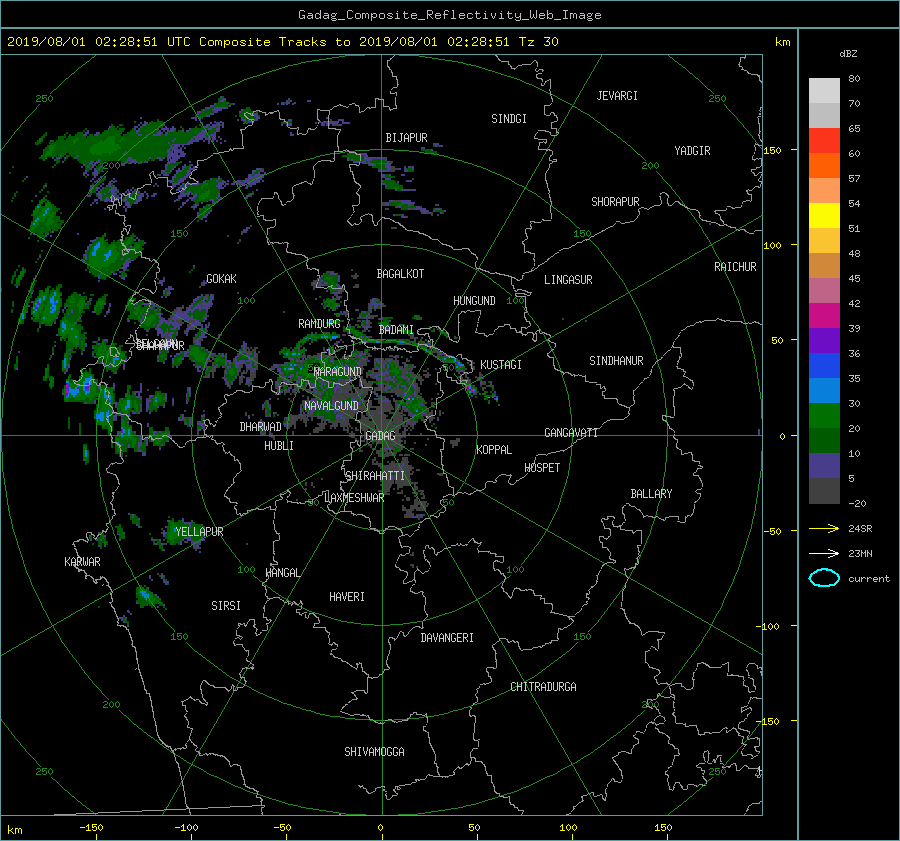Click the HOSPET town label
The height and width of the screenshot is (841, 900).
pos(542,468)
